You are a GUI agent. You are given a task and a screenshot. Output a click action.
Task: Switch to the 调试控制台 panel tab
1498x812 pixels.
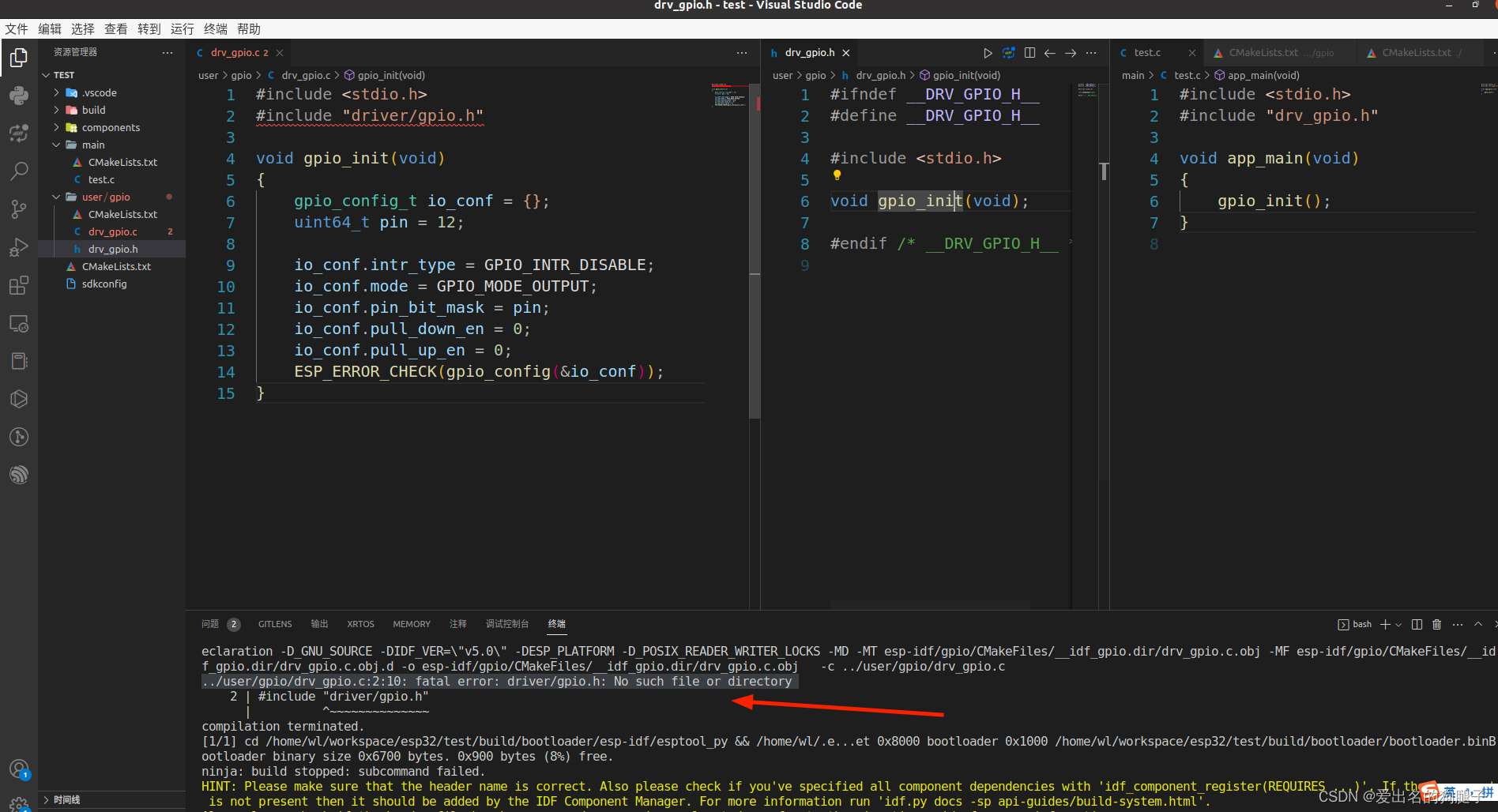(x=507, y=624)
